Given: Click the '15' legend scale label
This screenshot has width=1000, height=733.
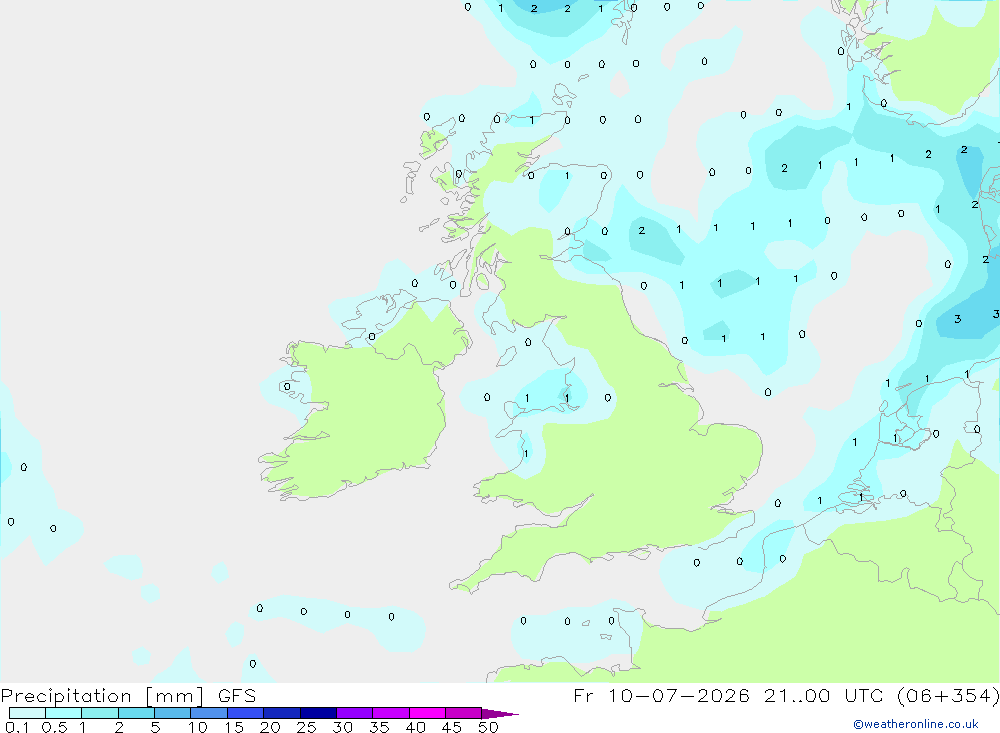Looking at the screenshot, I should pos(234,727).
